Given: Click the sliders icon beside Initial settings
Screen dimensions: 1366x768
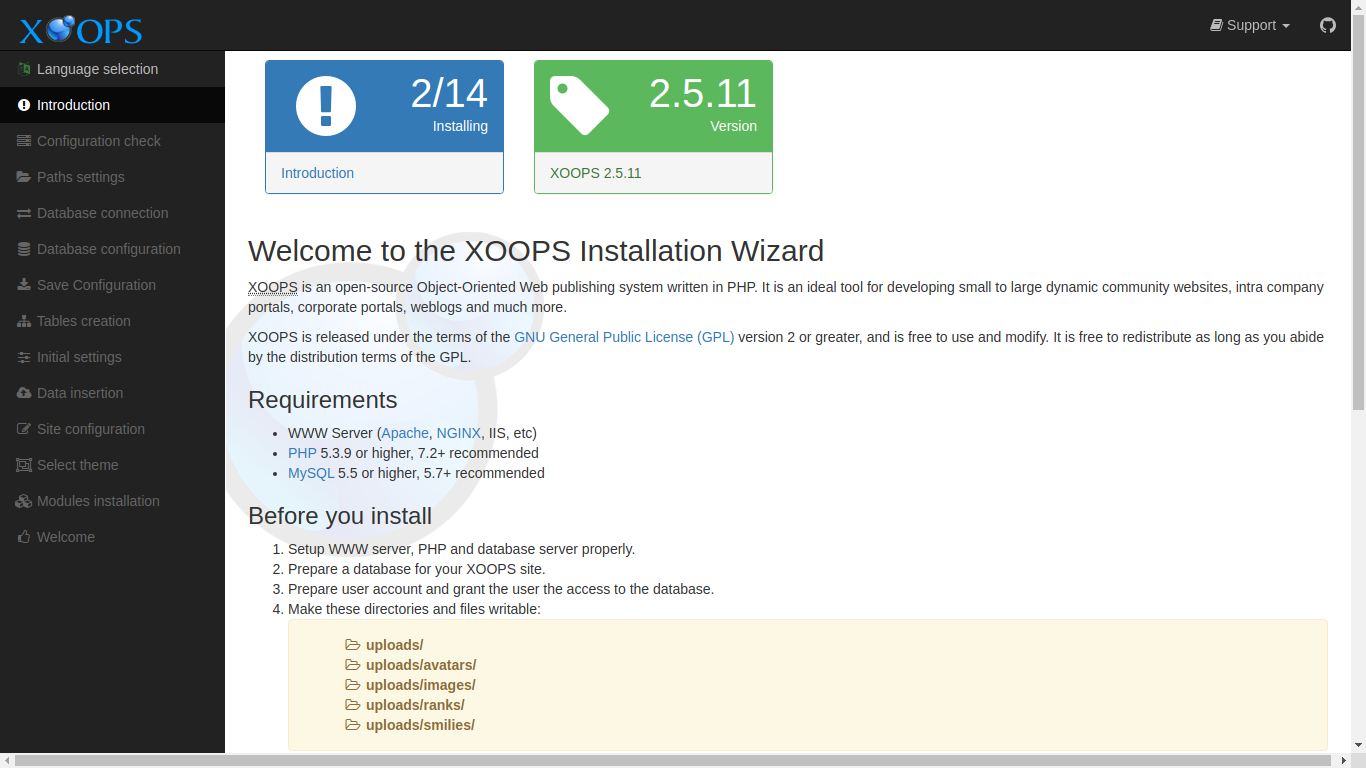Looking at the screenshot, I should point(23,357).
